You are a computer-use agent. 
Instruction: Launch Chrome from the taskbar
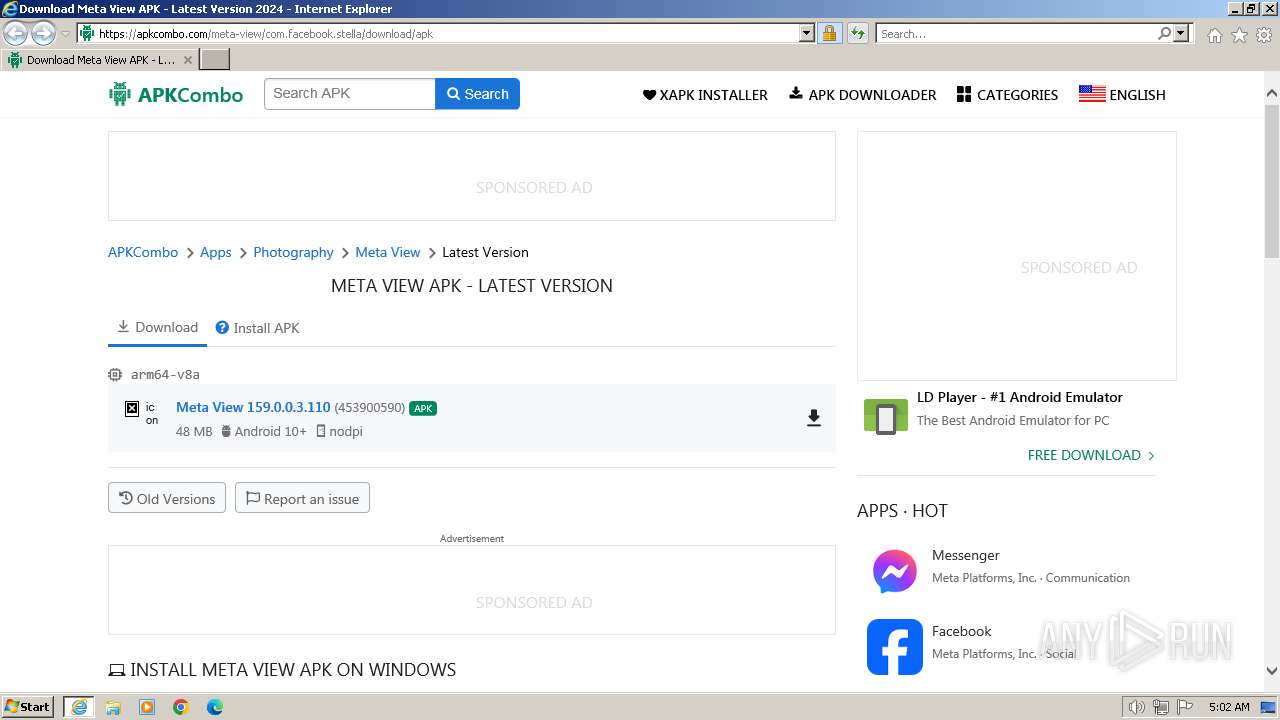click(x=181, y=707)
